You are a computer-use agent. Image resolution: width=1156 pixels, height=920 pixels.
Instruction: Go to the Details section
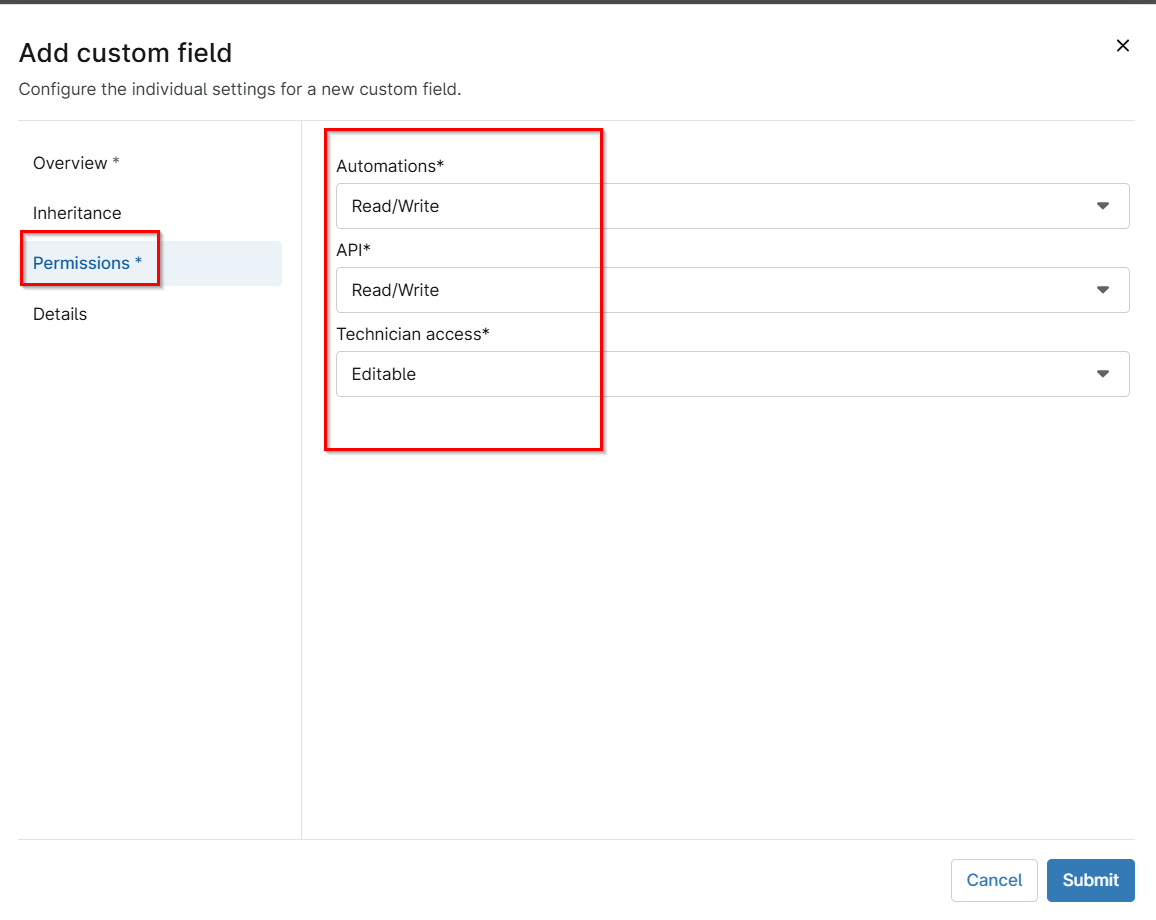coord(60,314)
